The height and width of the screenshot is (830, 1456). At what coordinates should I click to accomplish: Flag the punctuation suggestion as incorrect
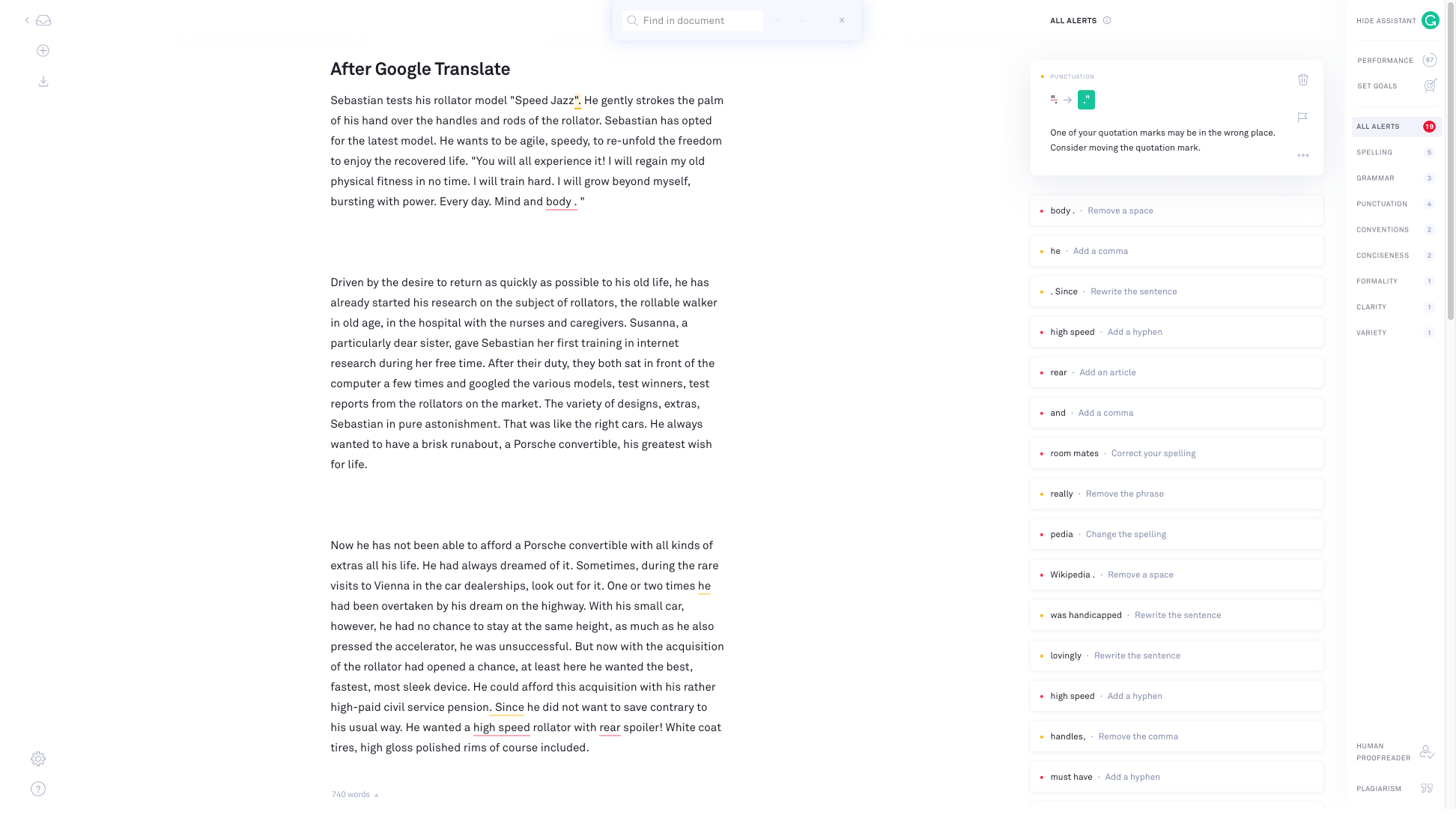click(1302, 117)
